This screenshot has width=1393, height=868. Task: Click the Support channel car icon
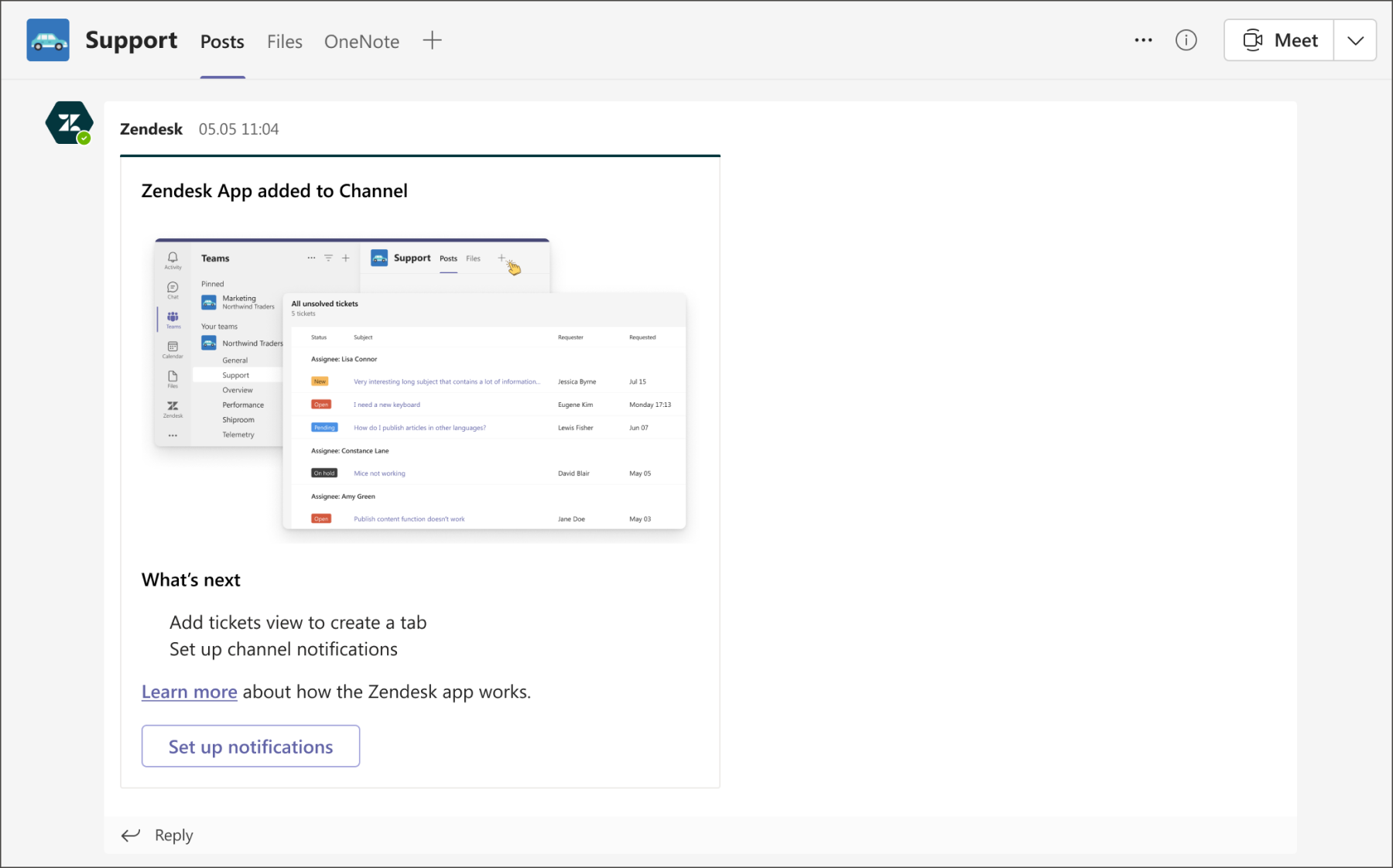coord(48,40)
